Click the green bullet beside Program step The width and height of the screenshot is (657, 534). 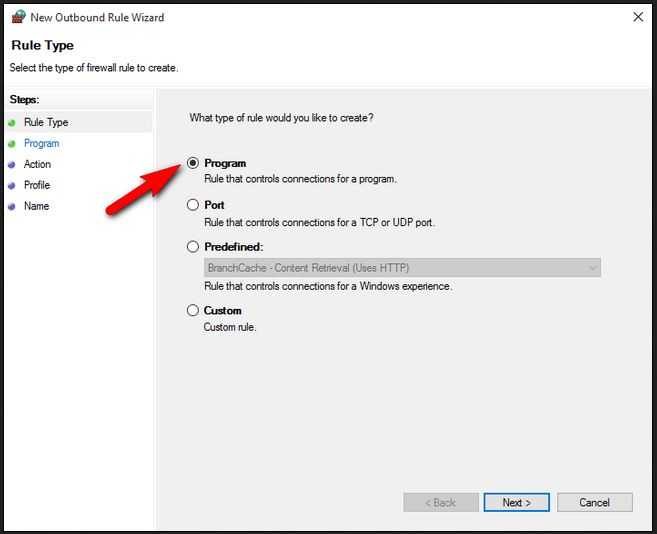tap(12, 144)
